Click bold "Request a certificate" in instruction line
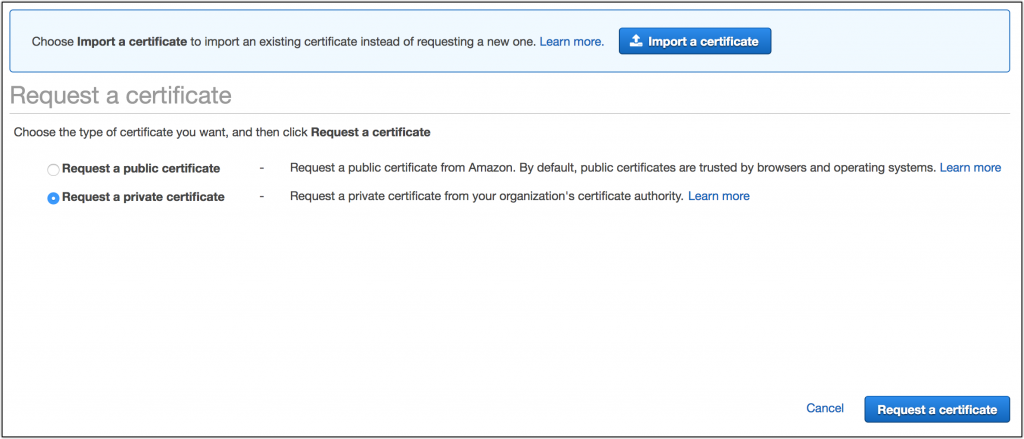 [370, 133]
